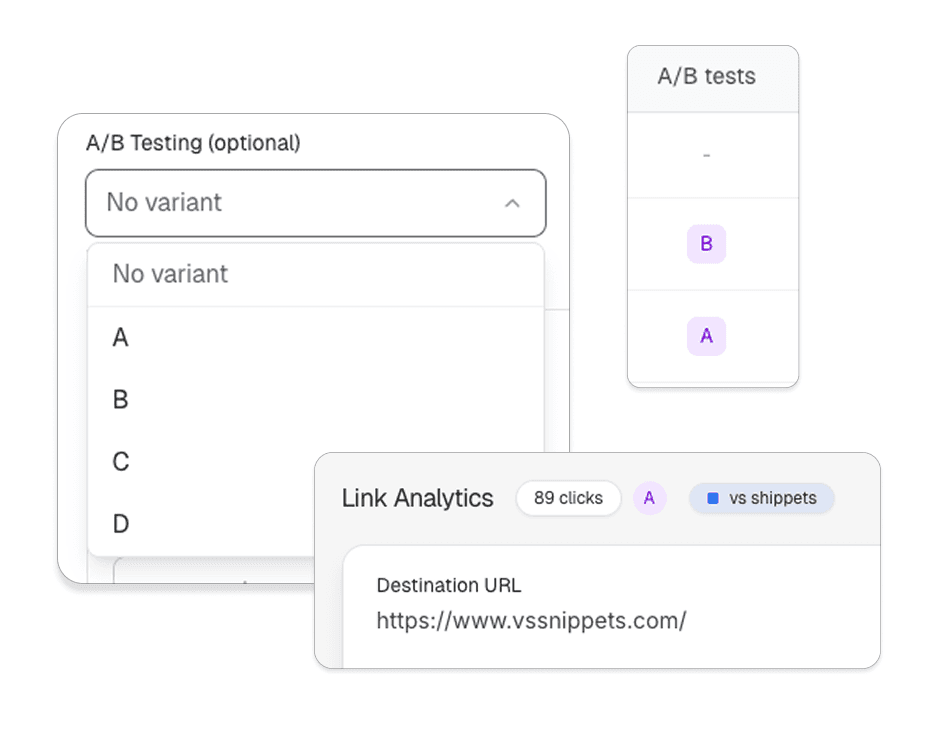Click the variant A badge beside Link Analytics
This screenshot has width=929, height=730.
click(x=650, y=498)
